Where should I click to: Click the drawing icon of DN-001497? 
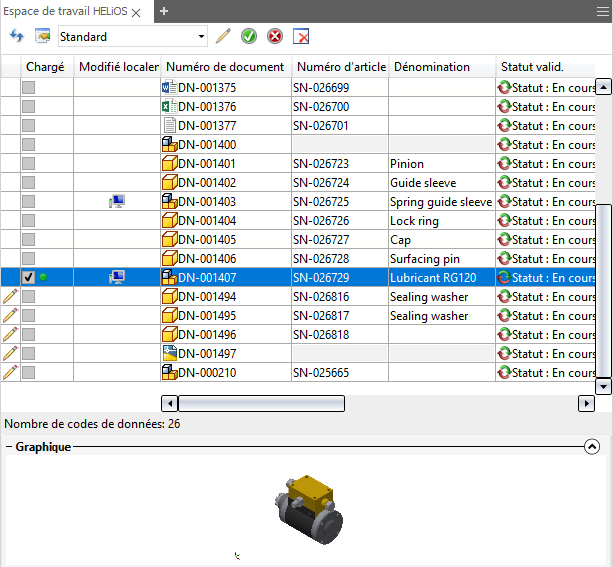tap(169, 353)
